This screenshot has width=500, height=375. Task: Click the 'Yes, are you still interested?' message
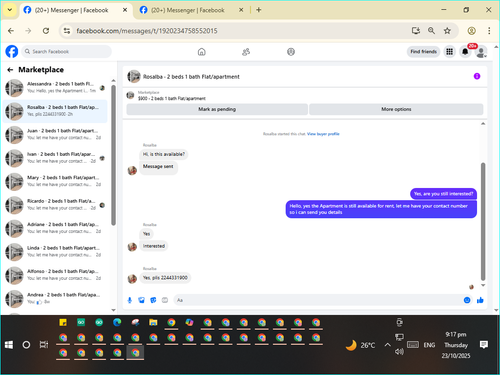tap(443, 194)
